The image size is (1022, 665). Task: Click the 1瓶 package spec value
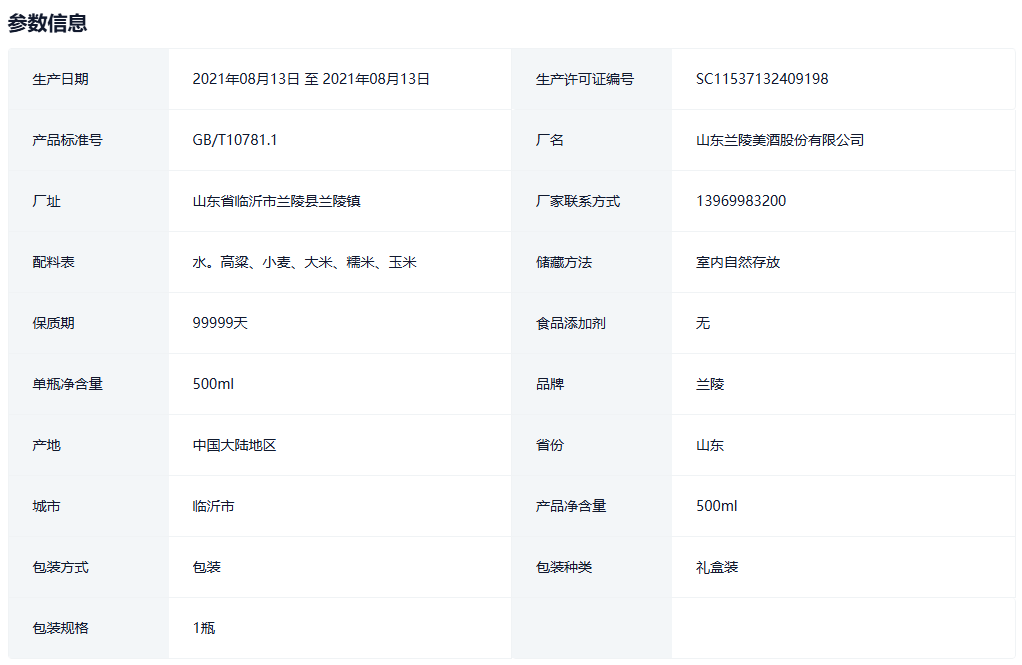tap(203, 628)
